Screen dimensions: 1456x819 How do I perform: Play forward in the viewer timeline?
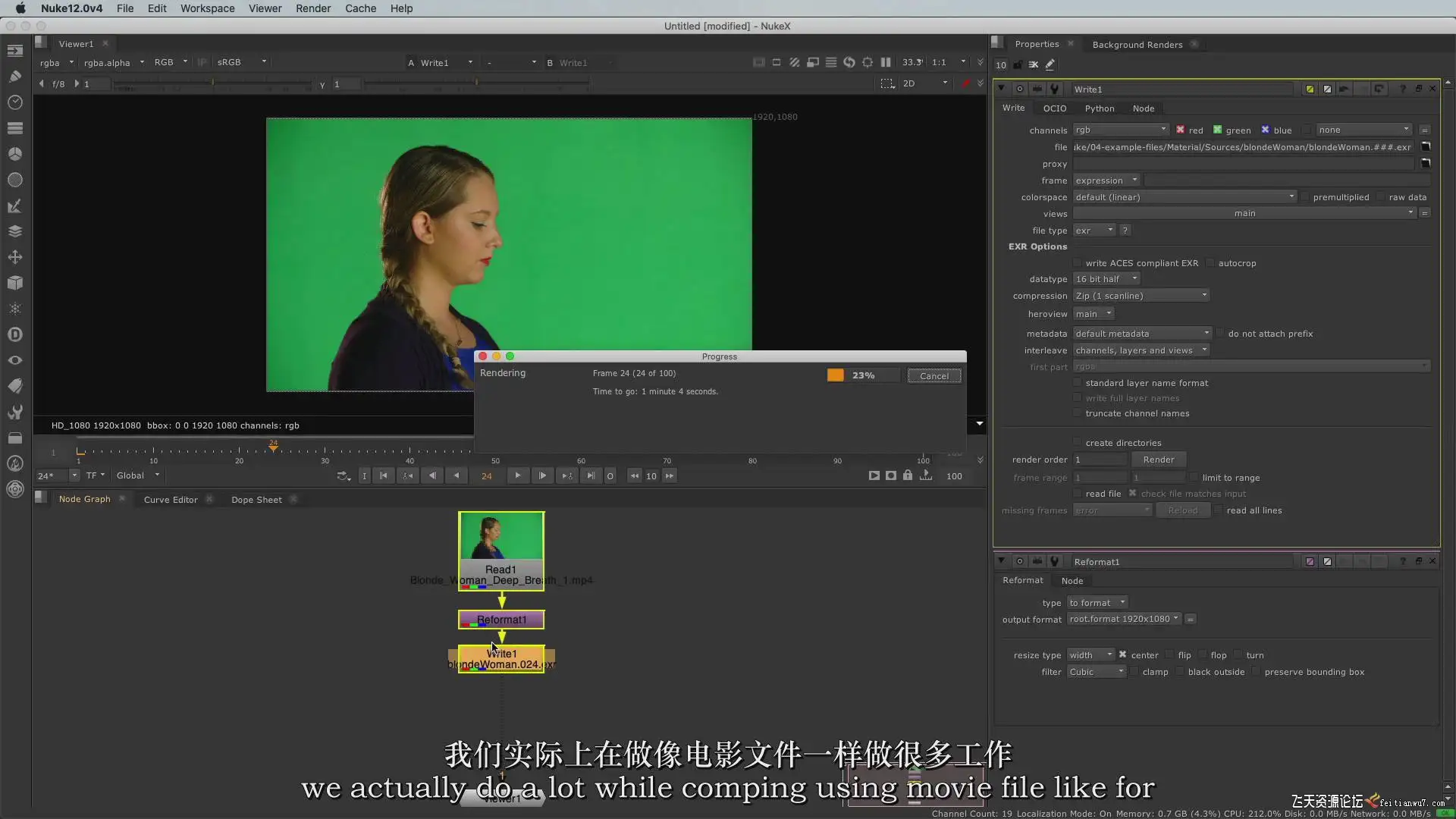point(518,476)
